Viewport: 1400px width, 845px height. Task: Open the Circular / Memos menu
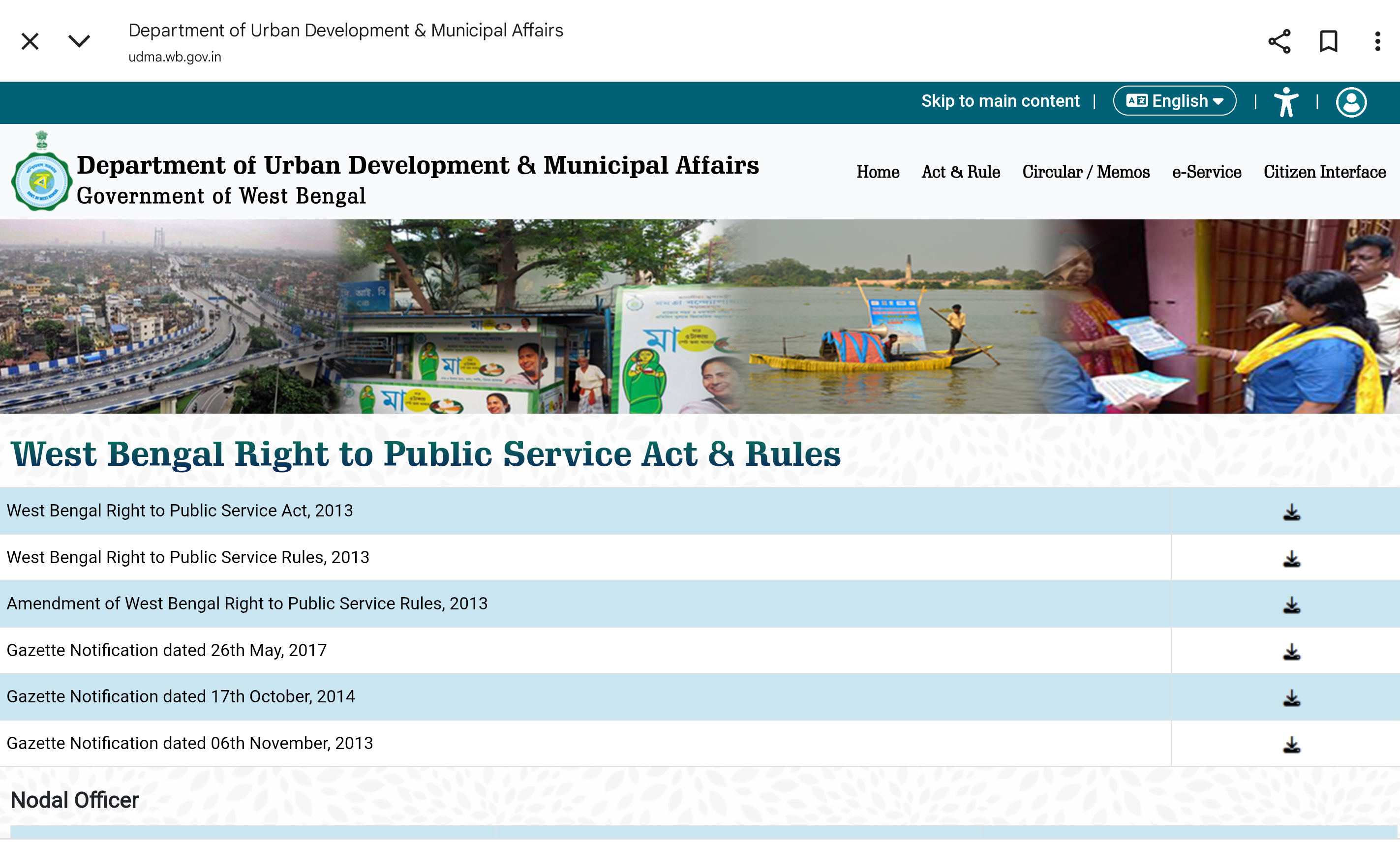point(1085,172)
